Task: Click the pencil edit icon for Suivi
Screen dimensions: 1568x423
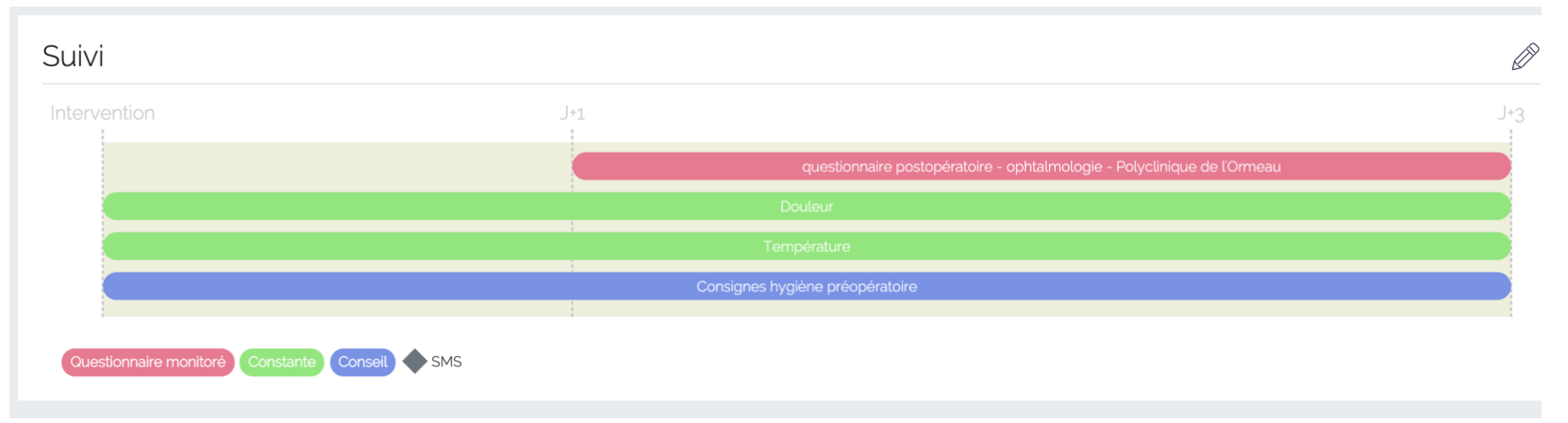Action: point(1525,57)
